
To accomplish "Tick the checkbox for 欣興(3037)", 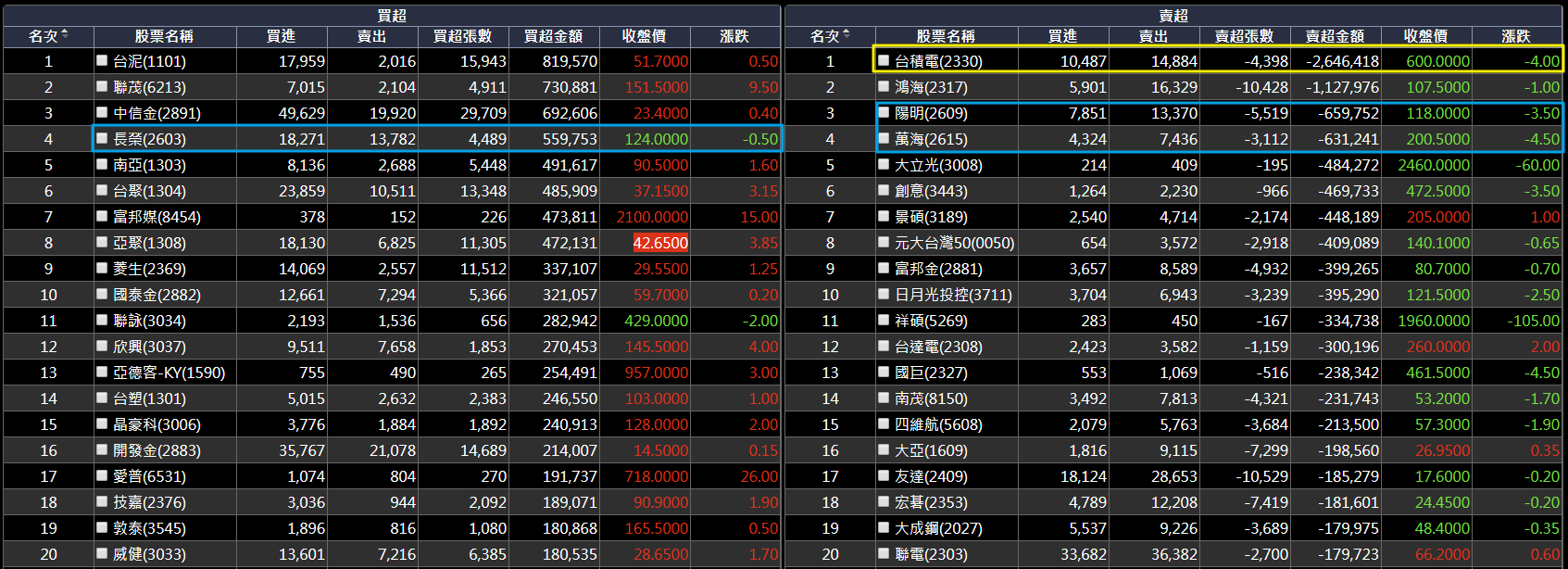I will (102, 346).
